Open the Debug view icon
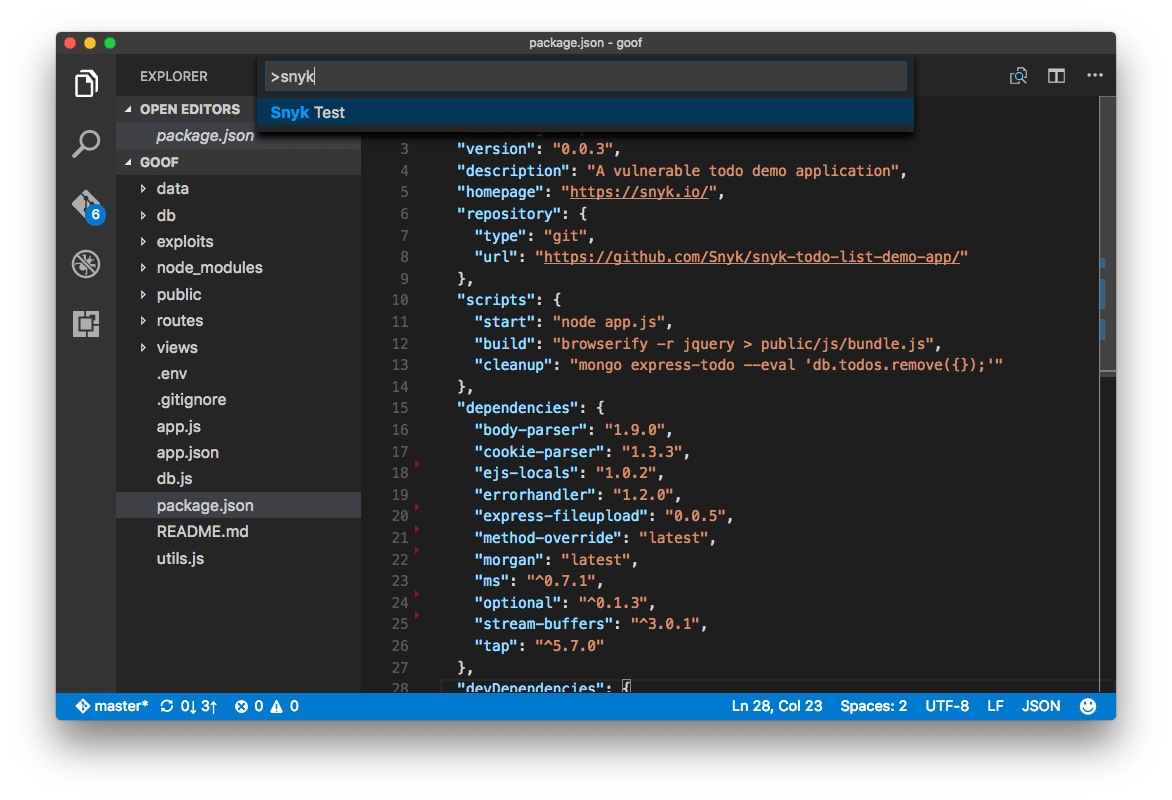The width and height of the screenshot is (1172, 800). click(x=86, y=263)
